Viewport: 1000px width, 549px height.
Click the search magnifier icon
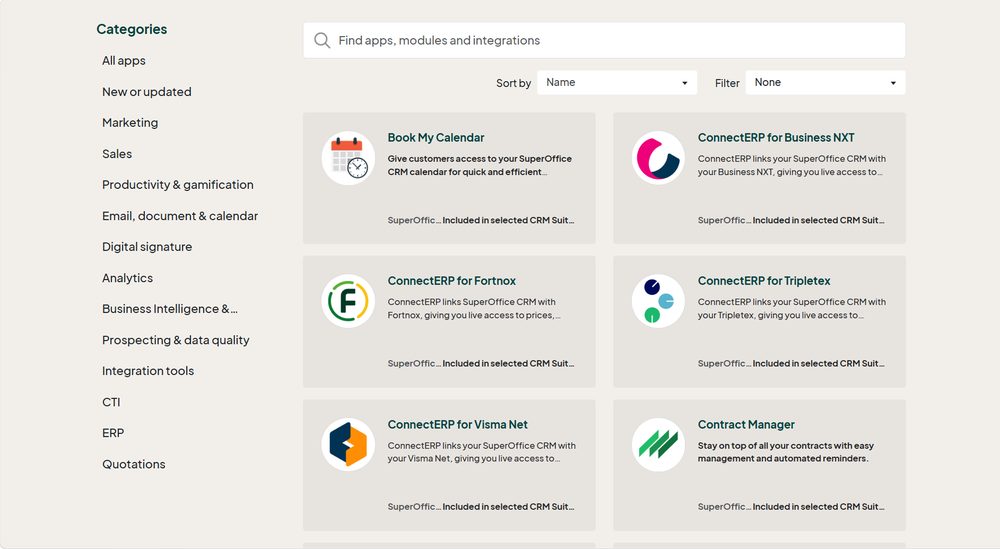point(322,40)
